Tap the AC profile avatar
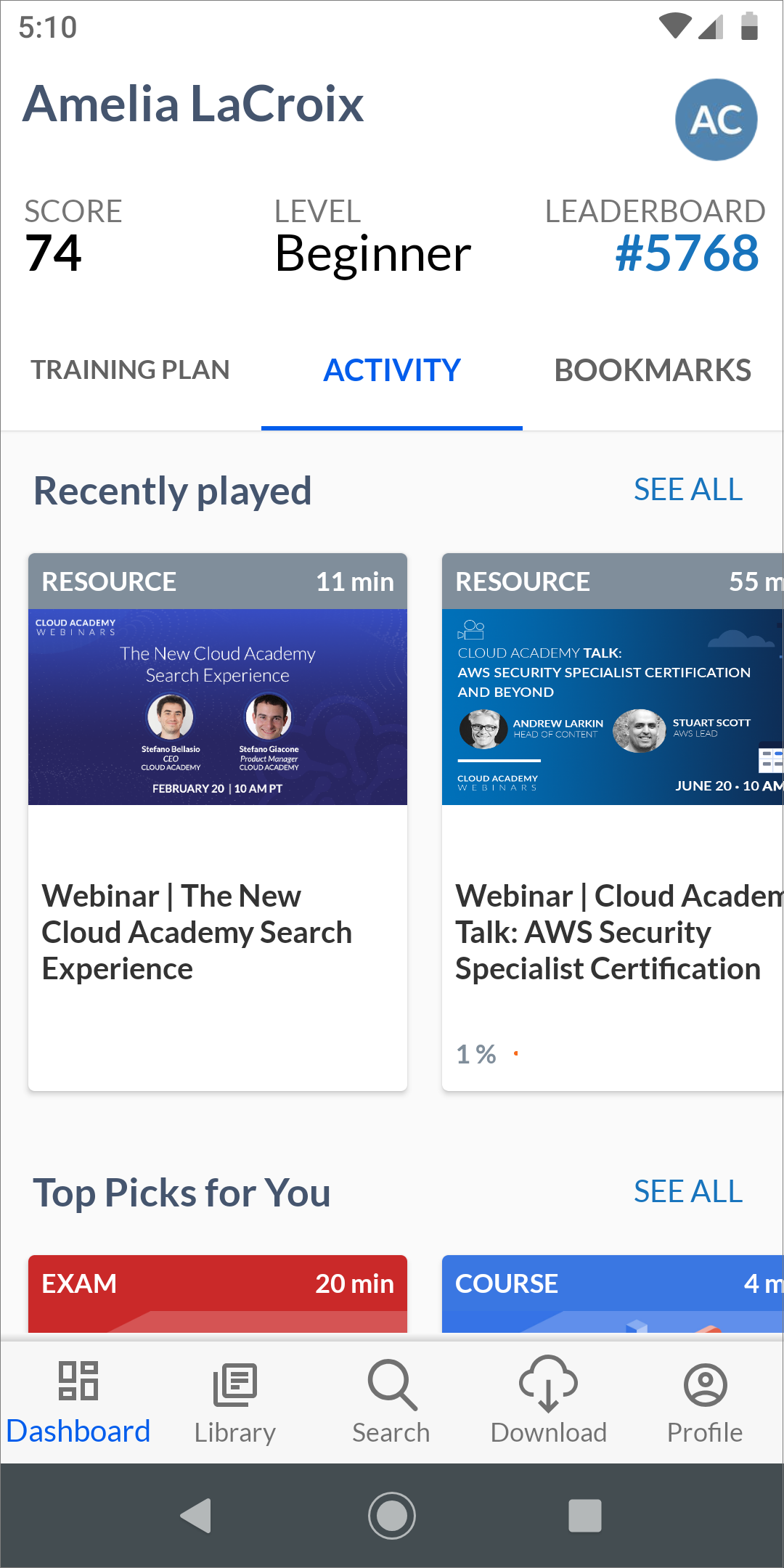784x1568 pixels. pyautogui.click(x=716, y=120)
